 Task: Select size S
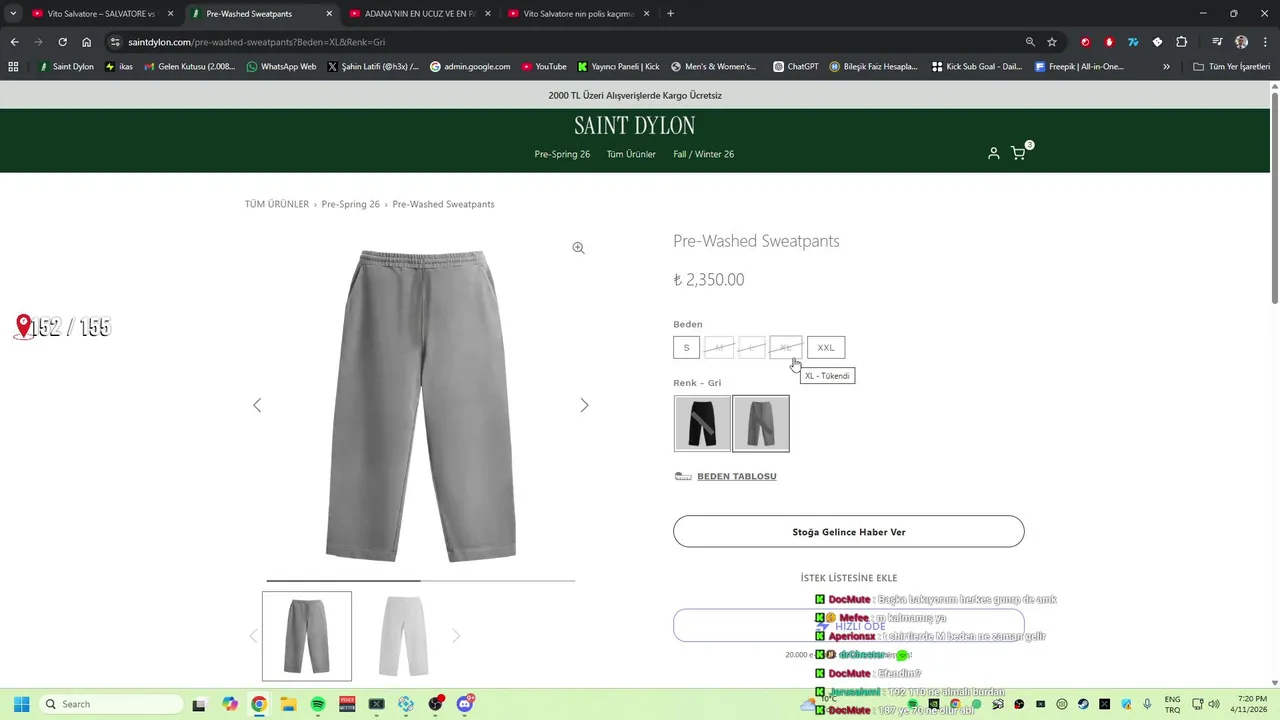click(x=686, y=348)
